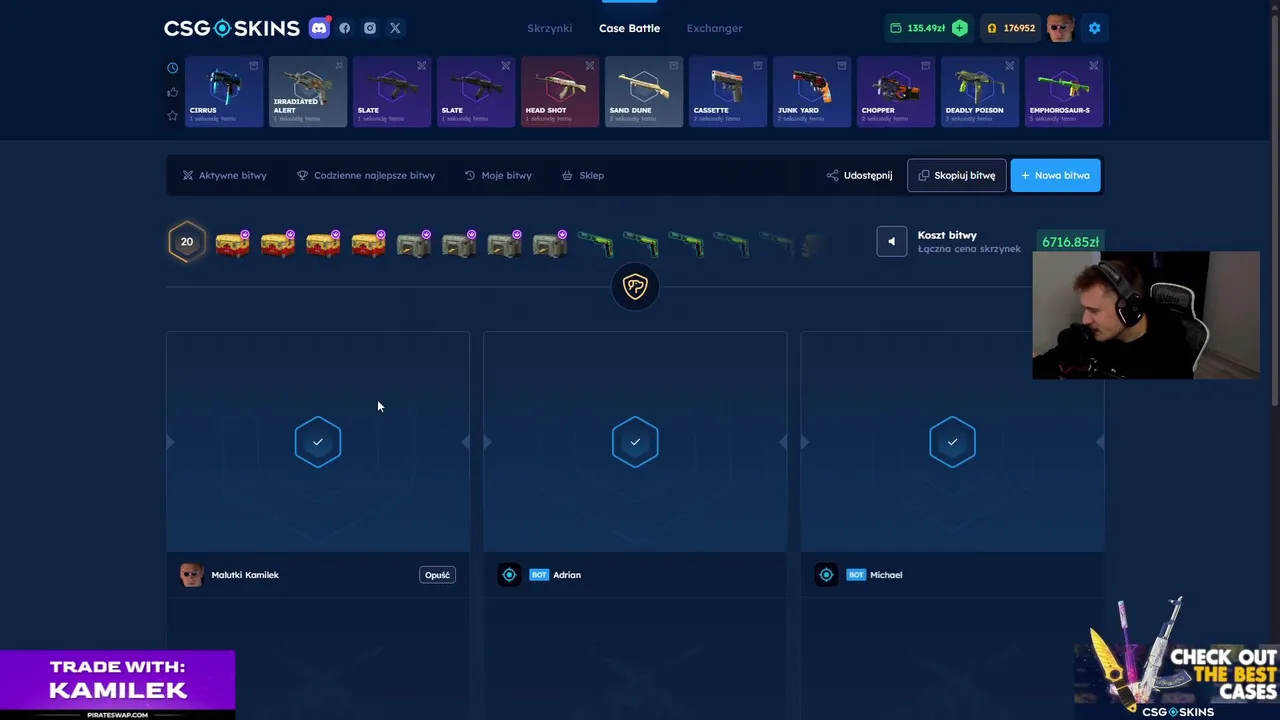This screenshot has width=1280, height=720.
Task: Click the Koszt bitwy label
Action: [x=947, y=235]
